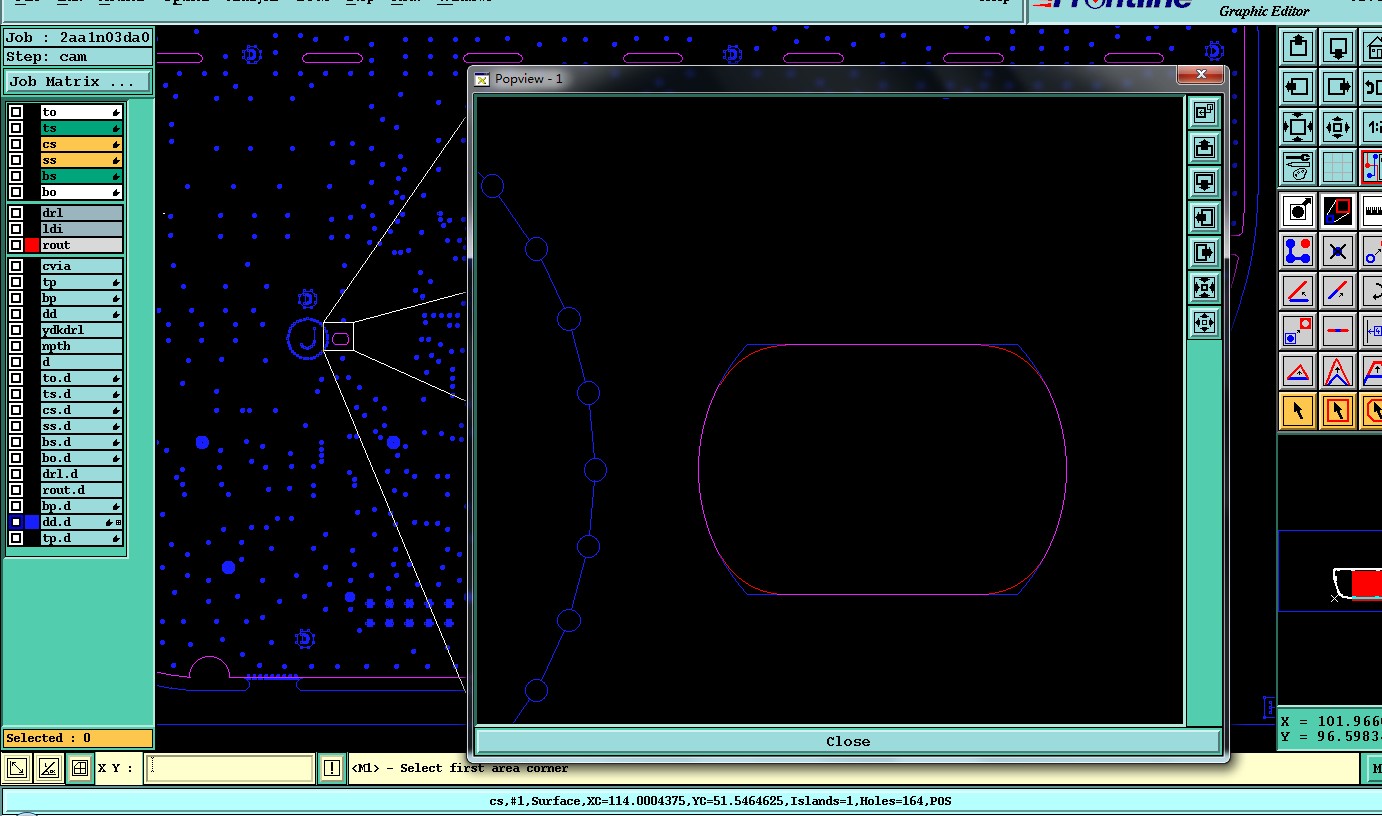
Task: Pan right using main toolbar arrow icon
Action: 1338,87
